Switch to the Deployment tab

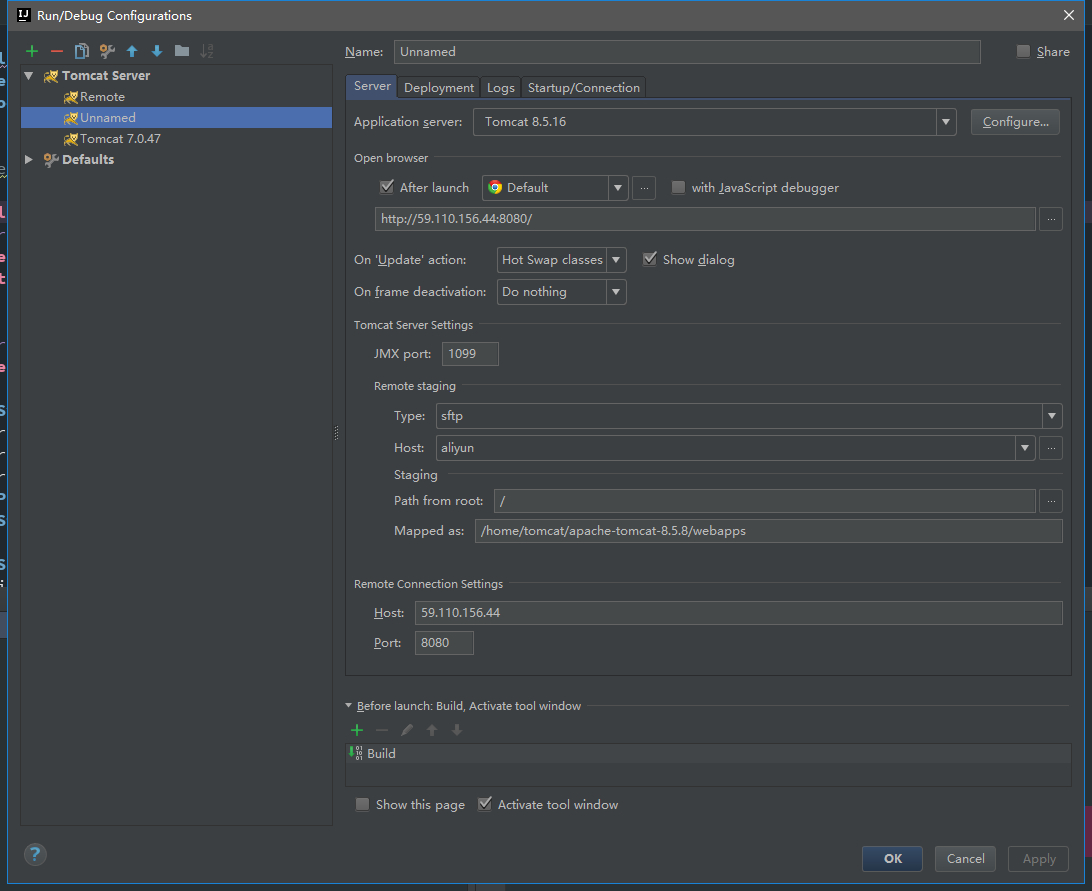(439, 88)
